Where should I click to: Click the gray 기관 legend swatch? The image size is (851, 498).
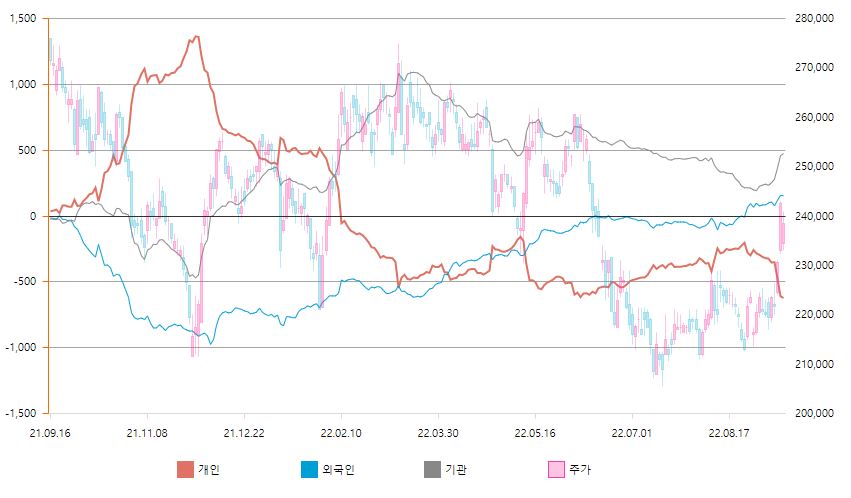tap(433, 469)
